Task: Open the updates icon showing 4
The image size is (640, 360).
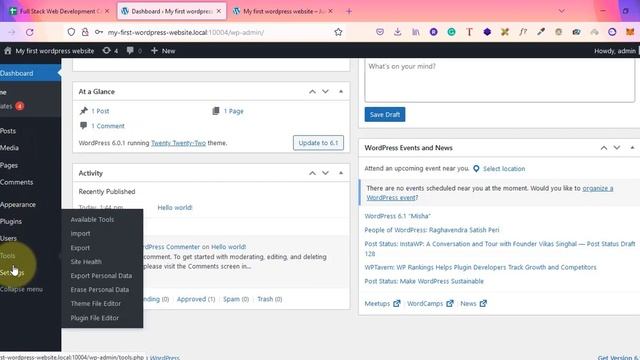Action: coord(110,51)
